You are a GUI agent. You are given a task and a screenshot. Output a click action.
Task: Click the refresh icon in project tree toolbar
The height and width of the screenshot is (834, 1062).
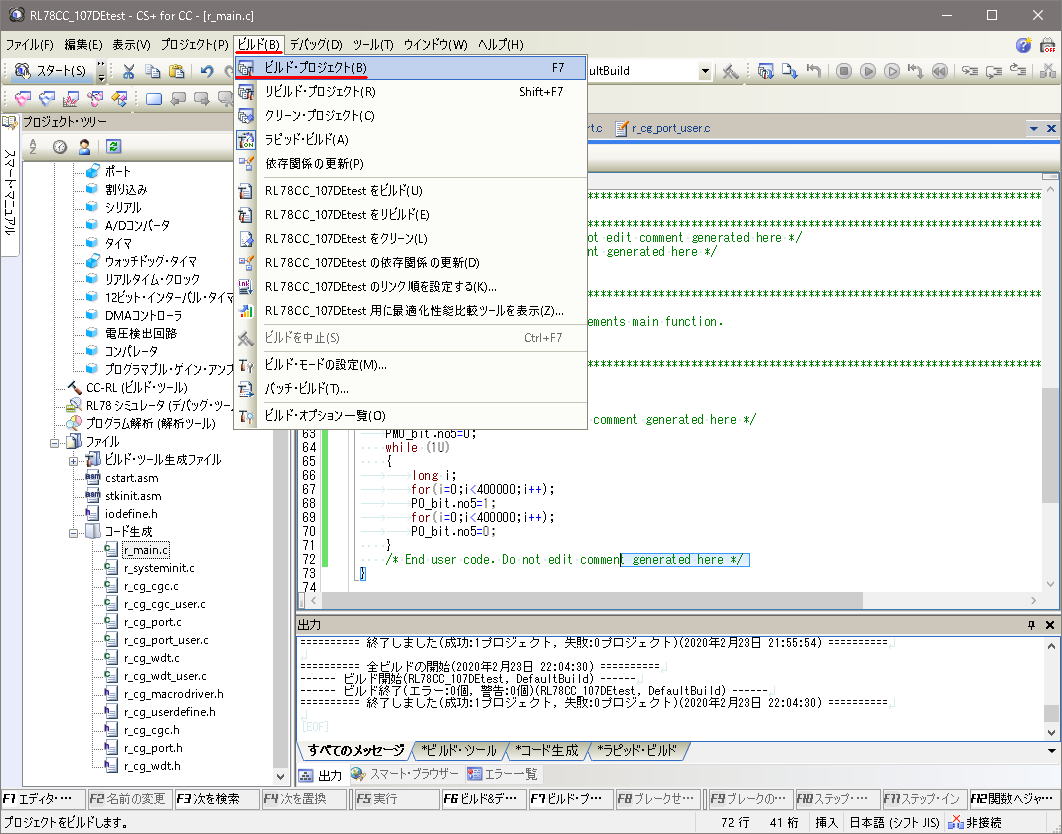(113, 146)
